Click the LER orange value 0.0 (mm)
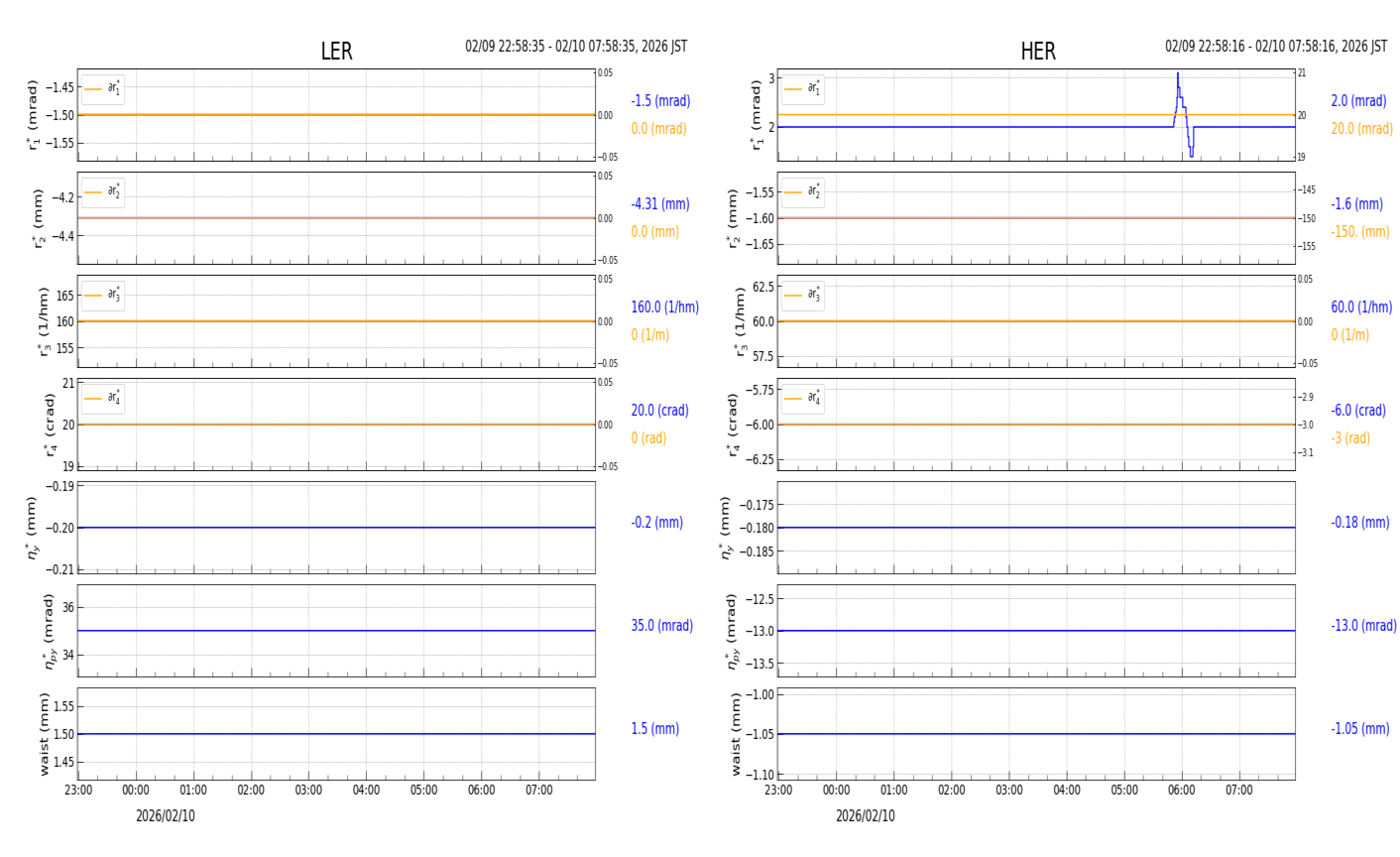 pyautogui.click(x=655, y=232)
